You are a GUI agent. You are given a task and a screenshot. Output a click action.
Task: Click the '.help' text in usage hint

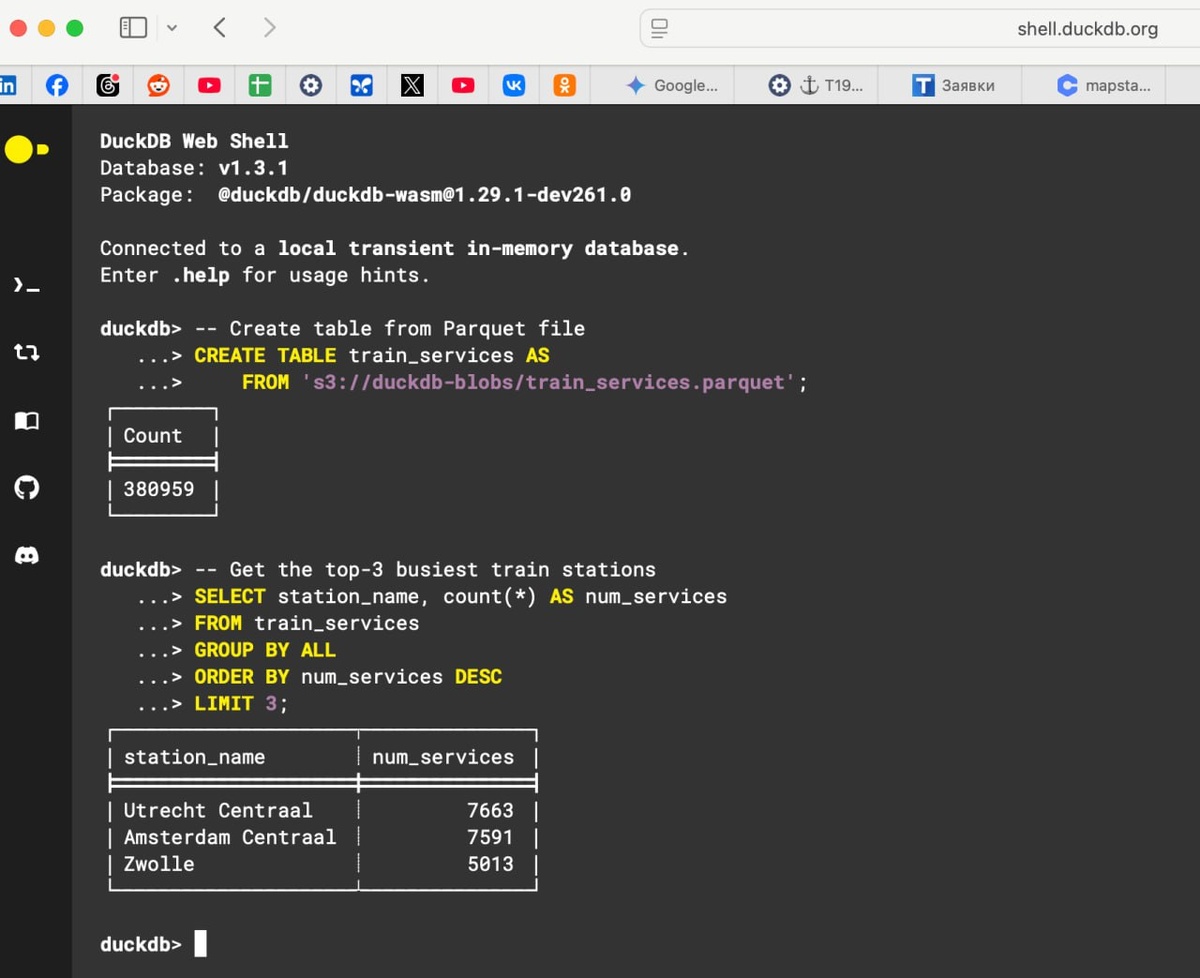pyautogui.click(x=200, y=275)
